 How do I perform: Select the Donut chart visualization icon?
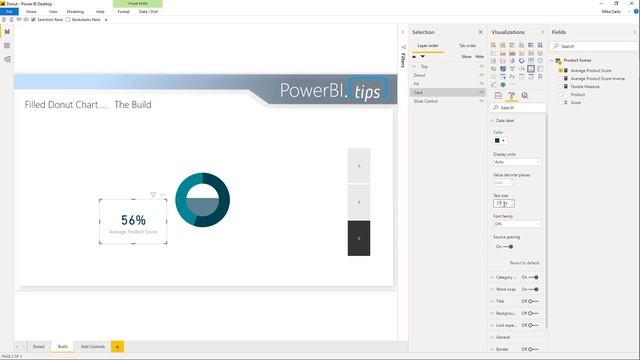click(x=522, y=61)
